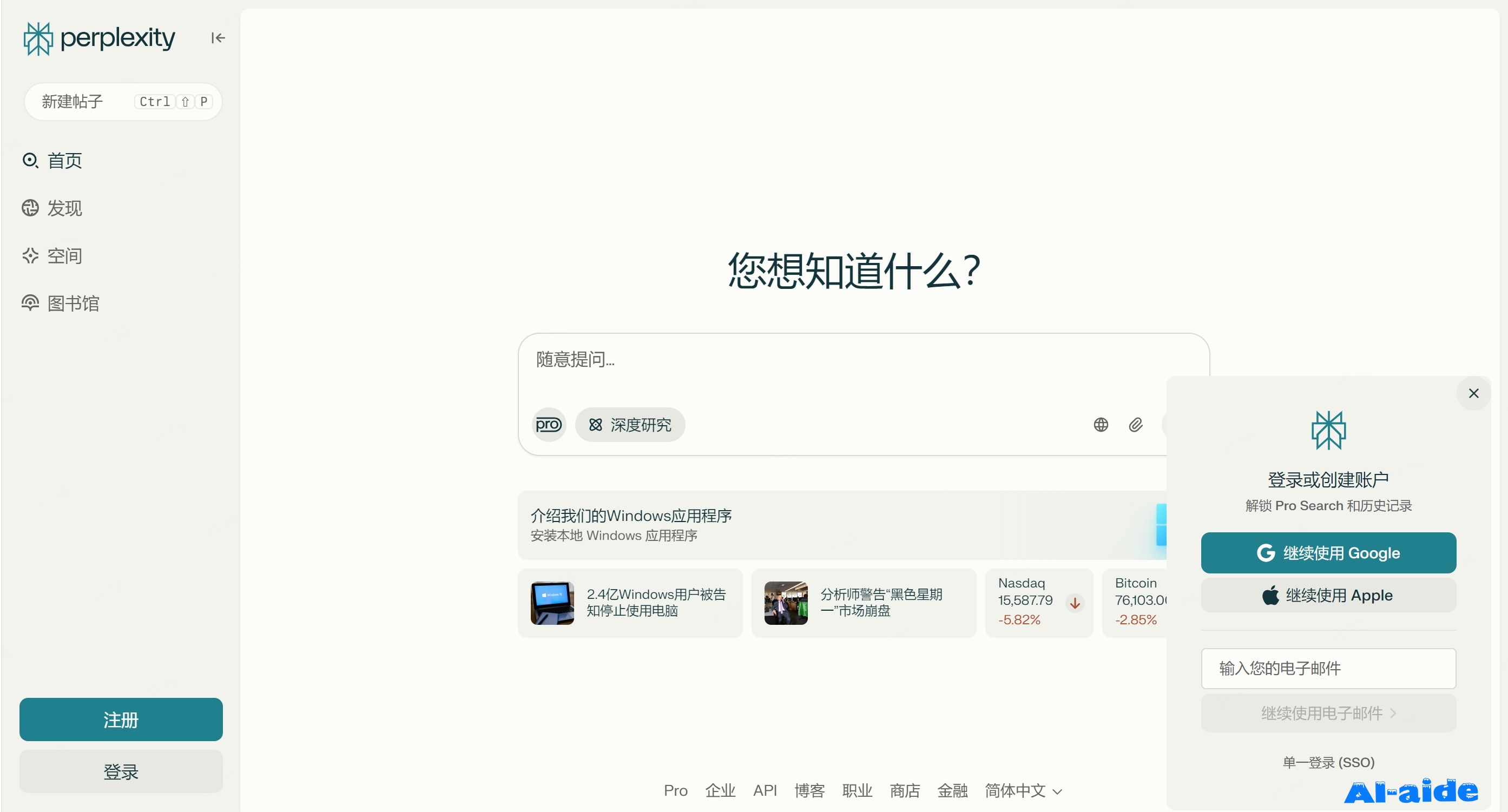Open API footer link
The height and width of the screenshot is (812, 1508).
765,790
